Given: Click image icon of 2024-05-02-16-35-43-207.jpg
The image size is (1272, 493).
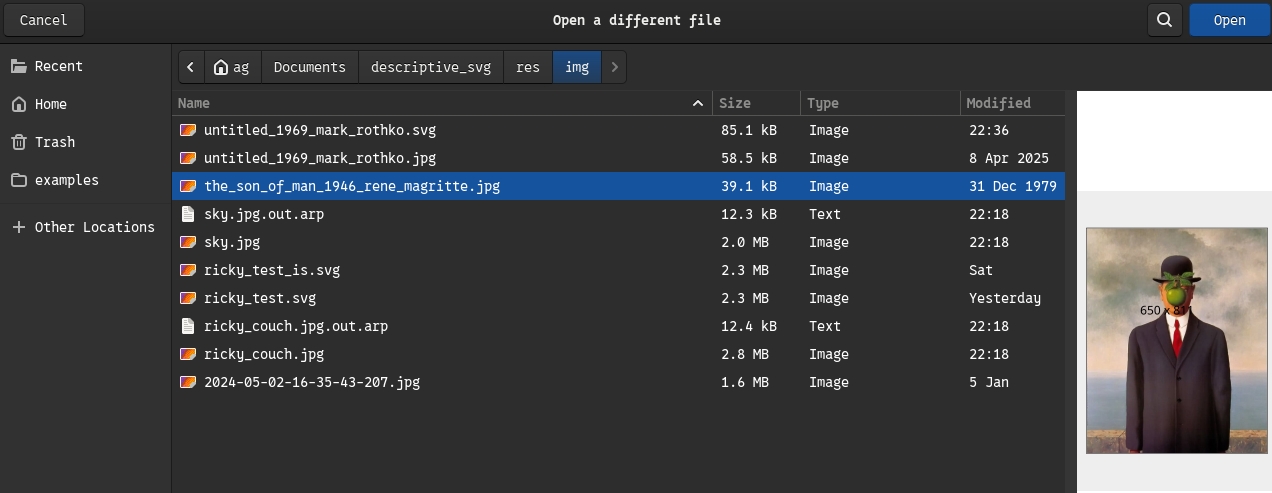Looking at the screenshot, I should click(x=187, y=382).
